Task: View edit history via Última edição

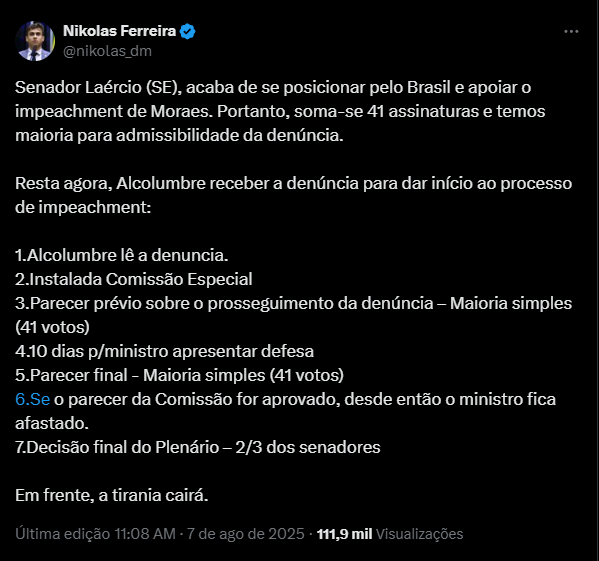Action: [x=63, y=534]
